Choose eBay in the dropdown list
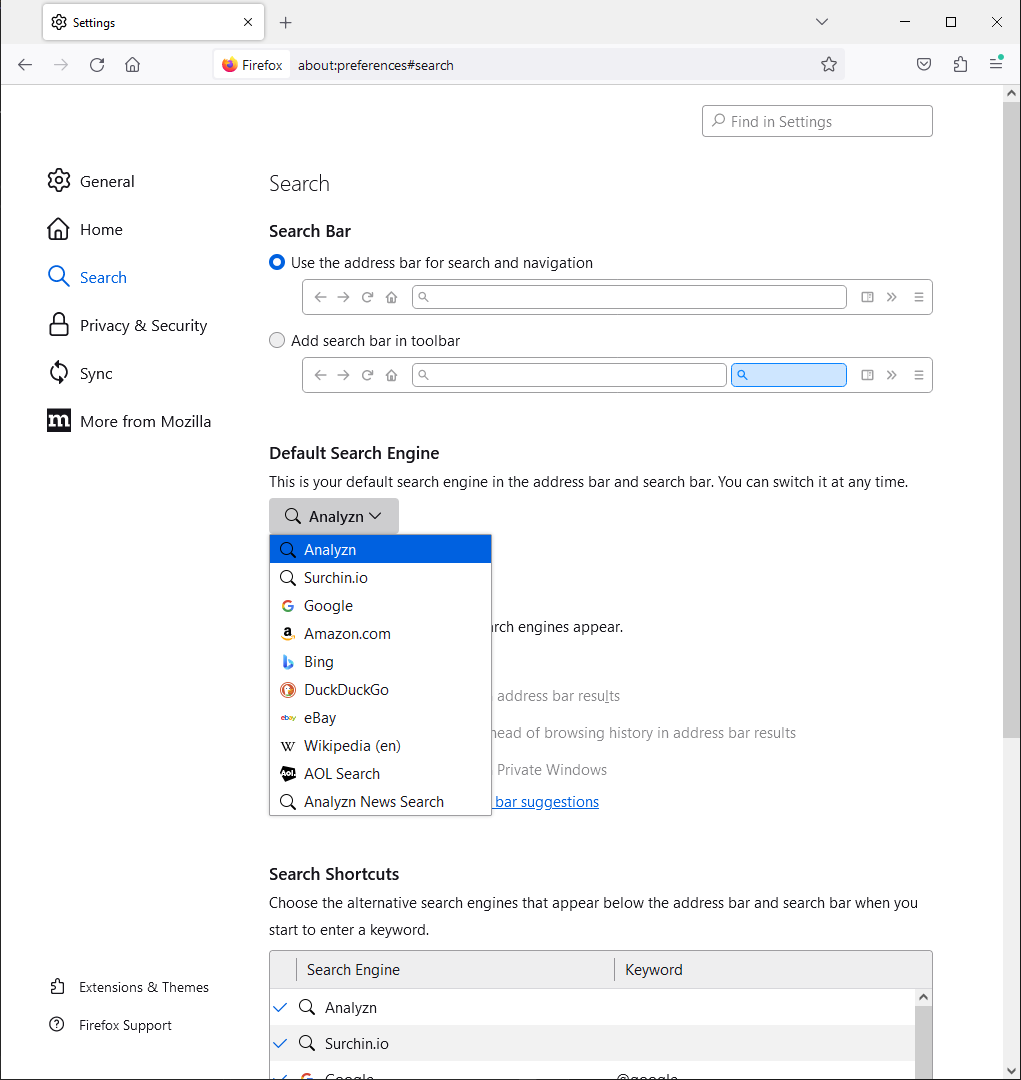This screenshot has height=1080, width=1021. [x=380, y=718]
